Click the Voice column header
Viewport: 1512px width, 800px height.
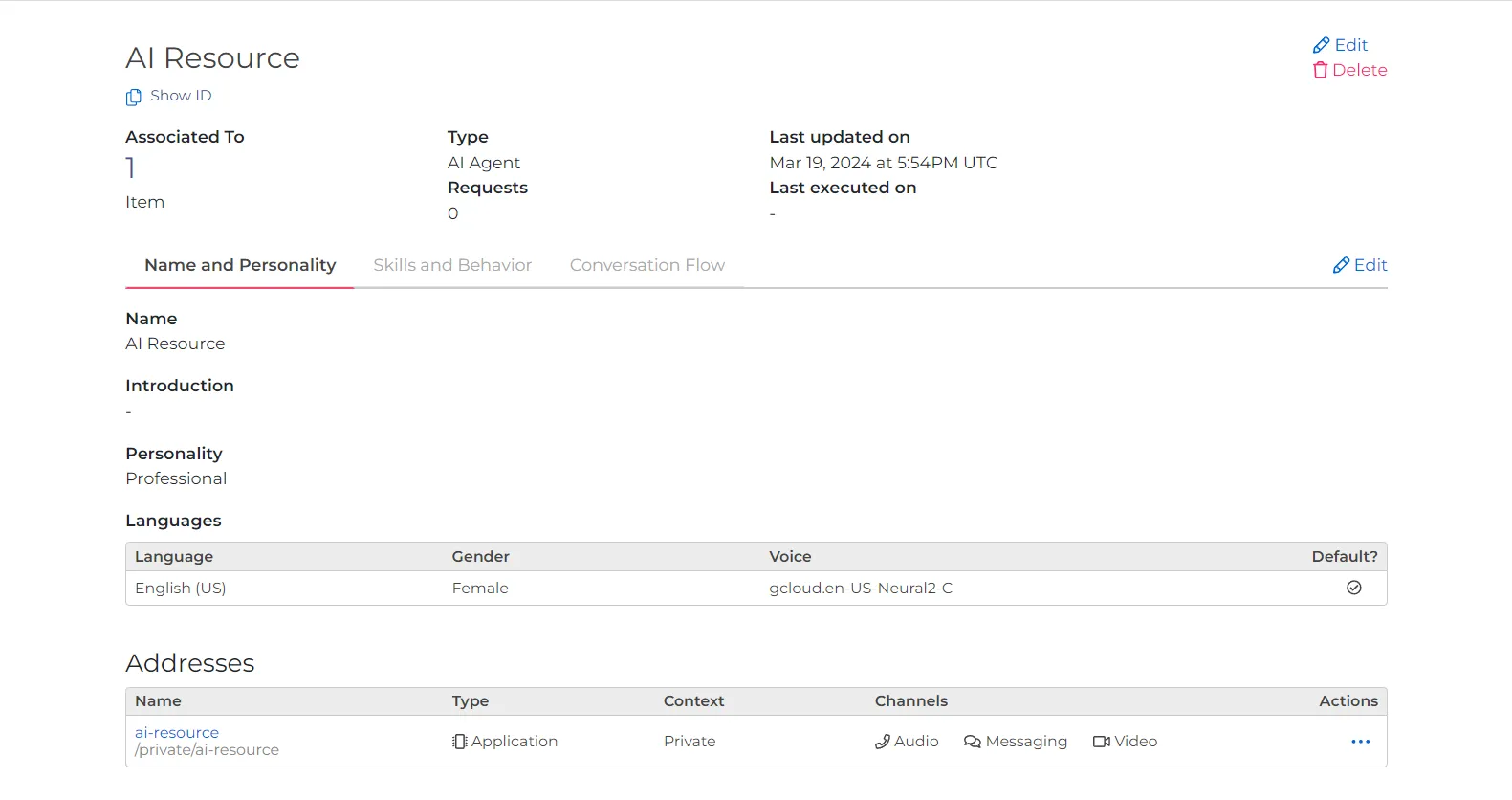click(790, 557)
